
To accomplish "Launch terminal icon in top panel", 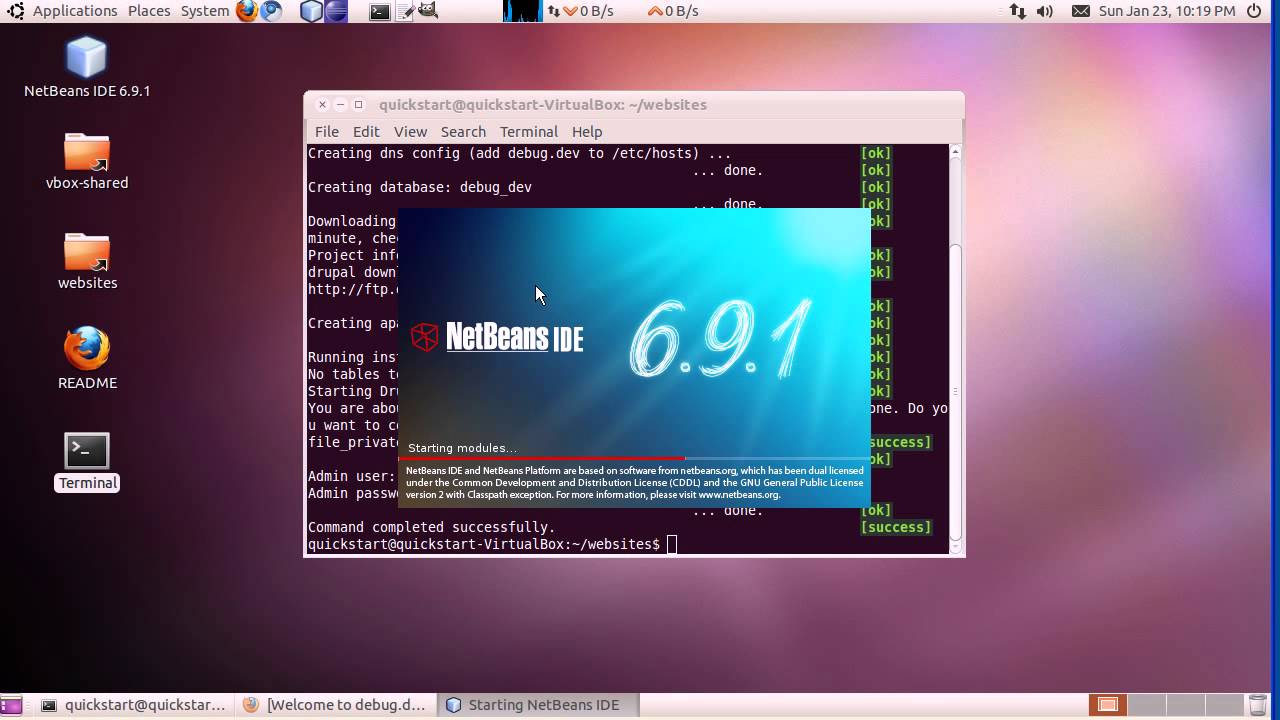I will click(x=380, y=11).
